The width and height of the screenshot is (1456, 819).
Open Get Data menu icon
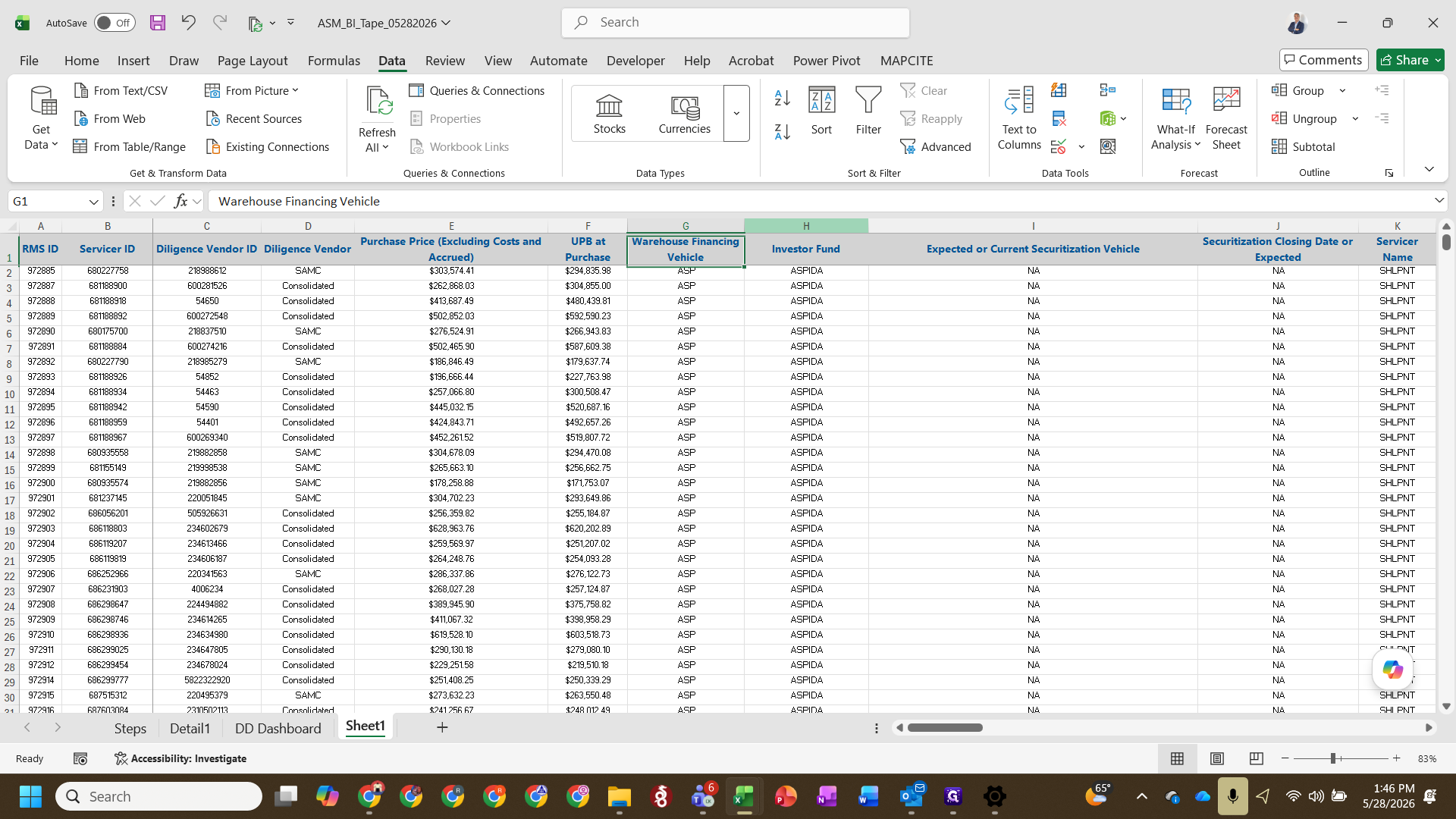click(x=42, y=101)
